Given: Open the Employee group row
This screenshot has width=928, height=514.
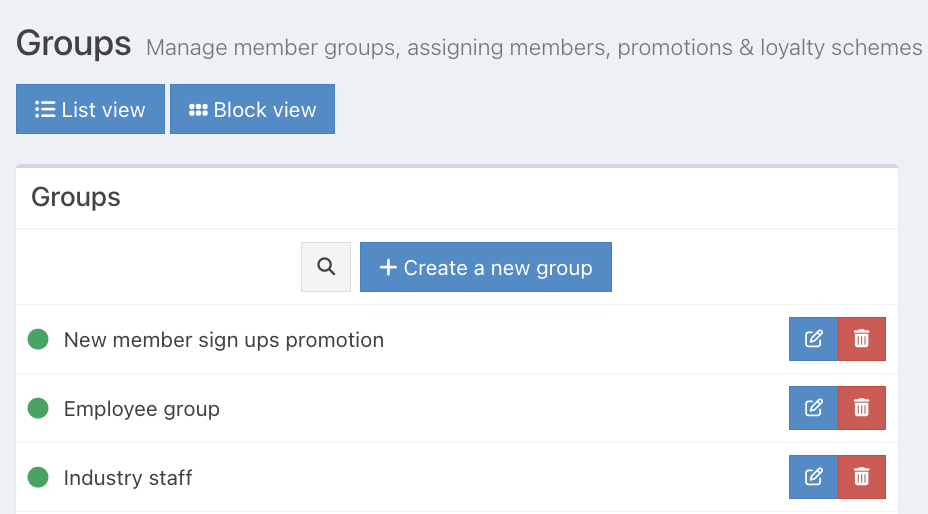Looking at the screenshot, I should (x=141, y=409).
